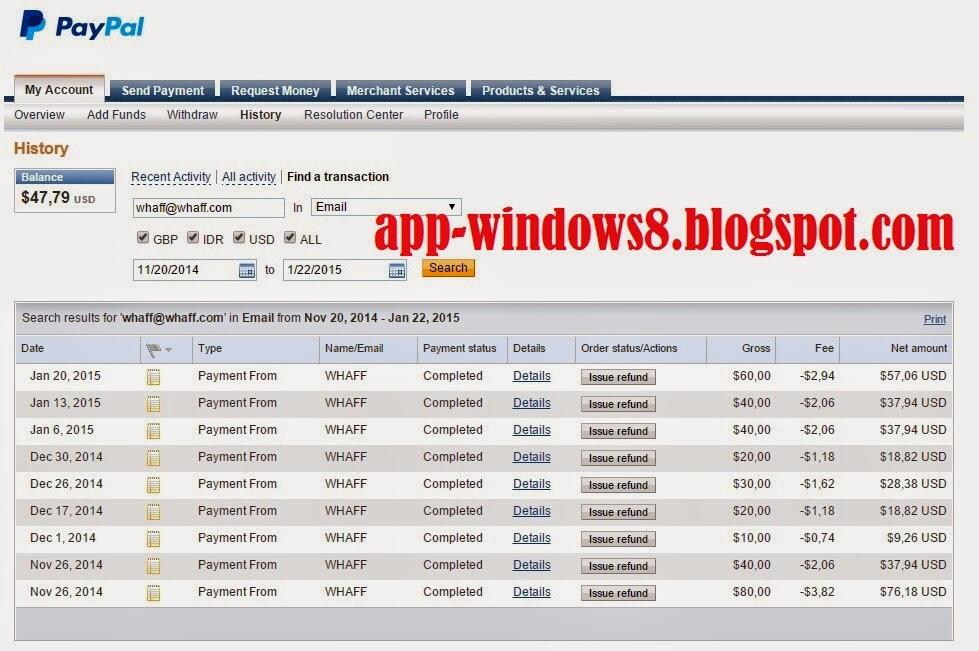Expand the flag column sort arrow
This screenshot has height=651, width=979.
coord(169,350)
